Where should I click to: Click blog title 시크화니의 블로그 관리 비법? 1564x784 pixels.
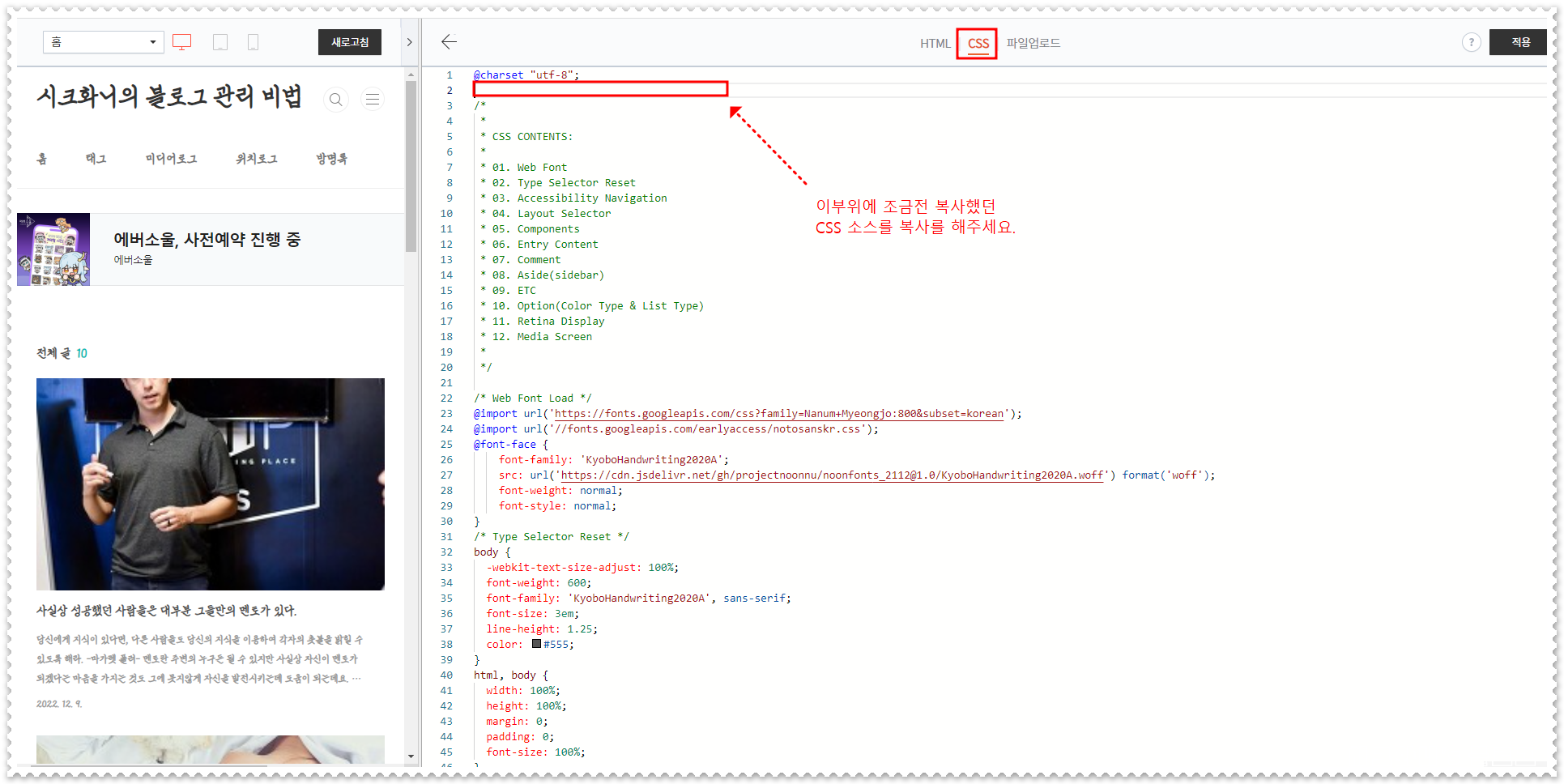pyautogui.click(x=169, y=96)
